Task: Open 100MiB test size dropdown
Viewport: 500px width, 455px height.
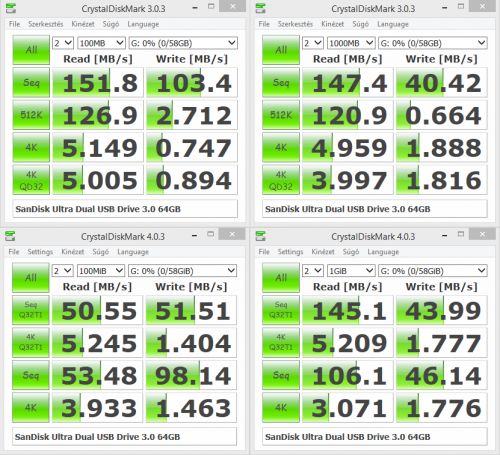Action: (x=101, y=271)
